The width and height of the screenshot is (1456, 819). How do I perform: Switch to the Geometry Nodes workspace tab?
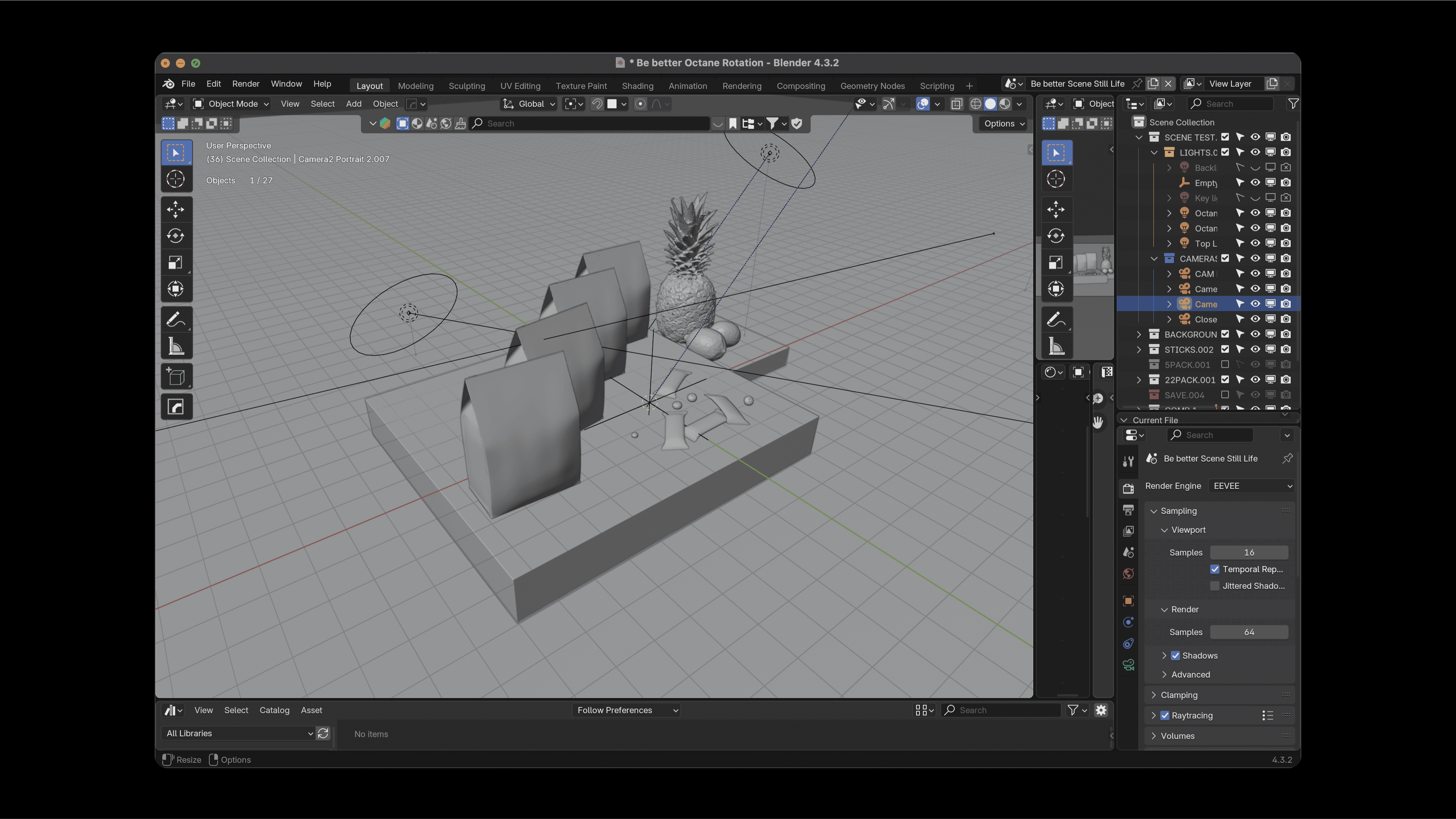pos(873,86)
